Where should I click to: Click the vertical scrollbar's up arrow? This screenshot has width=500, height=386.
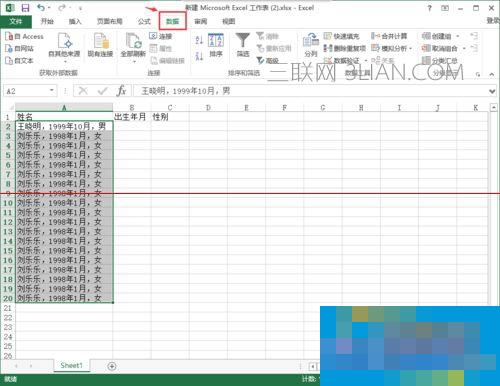[494, 107]
